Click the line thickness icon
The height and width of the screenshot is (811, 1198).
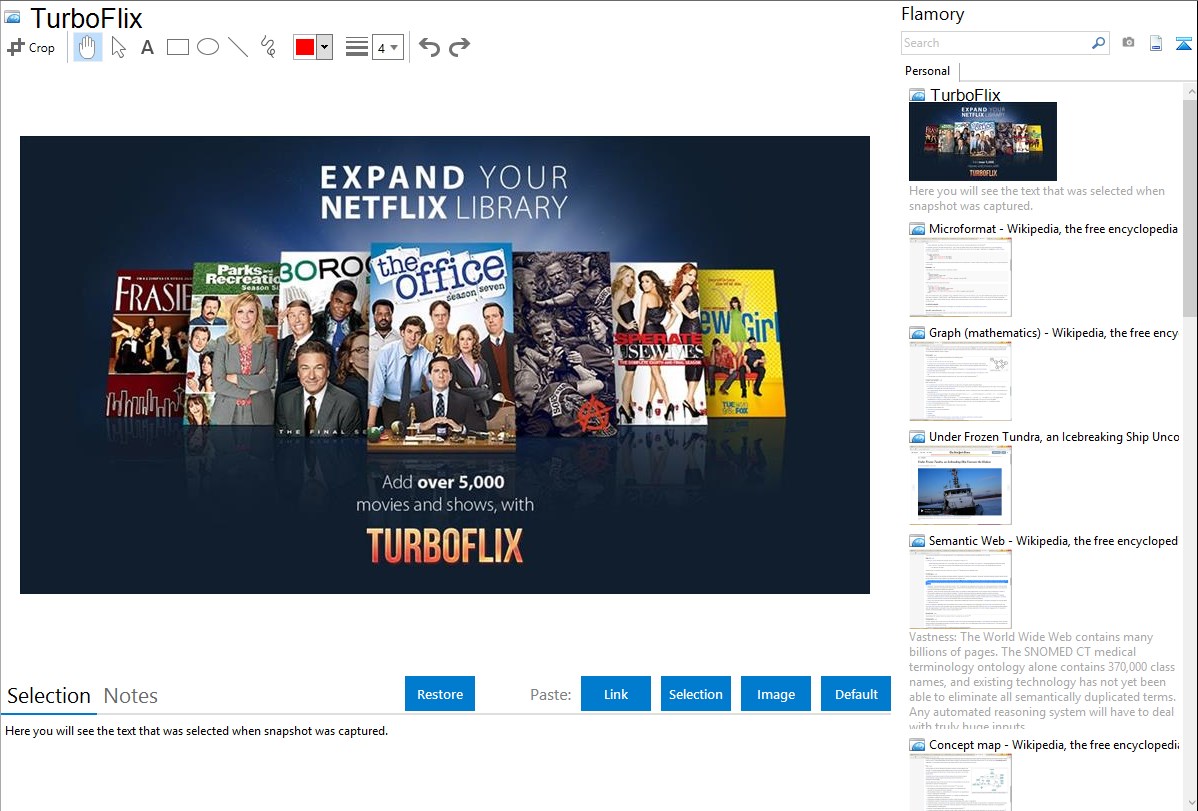pyautogui.click(x=356, y=47)
